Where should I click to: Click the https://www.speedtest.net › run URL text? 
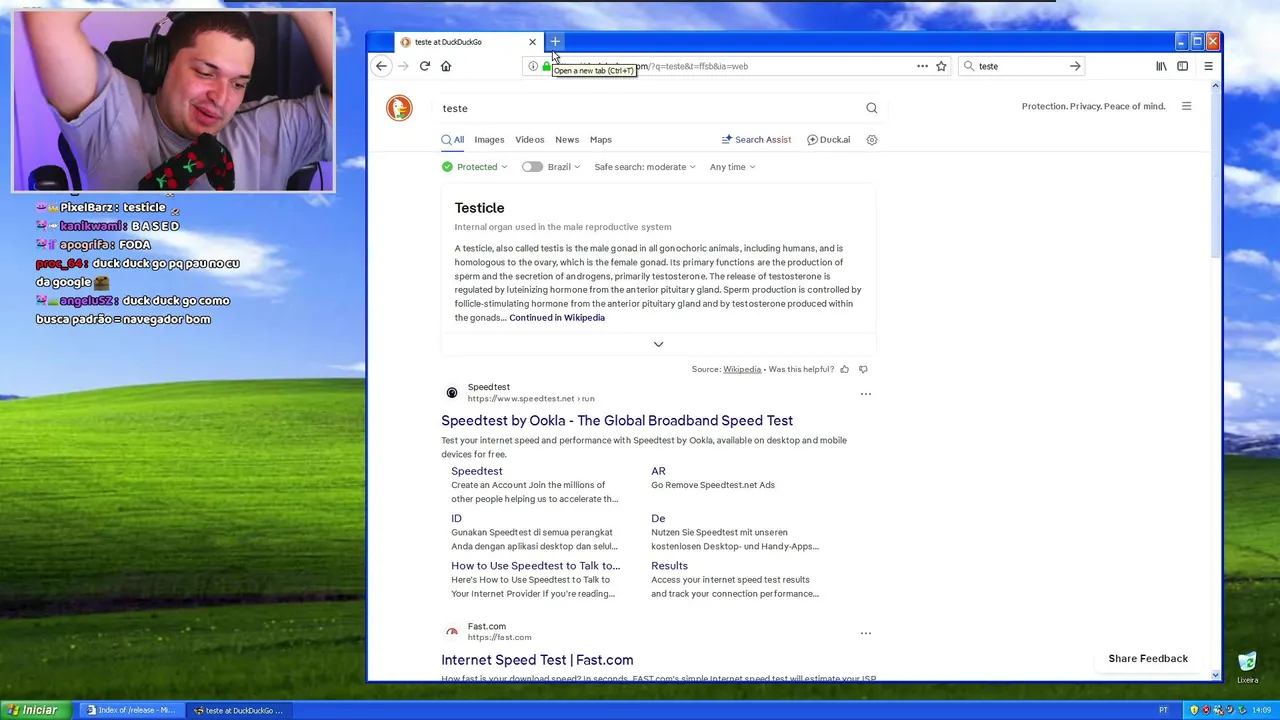tap(531, 399)
